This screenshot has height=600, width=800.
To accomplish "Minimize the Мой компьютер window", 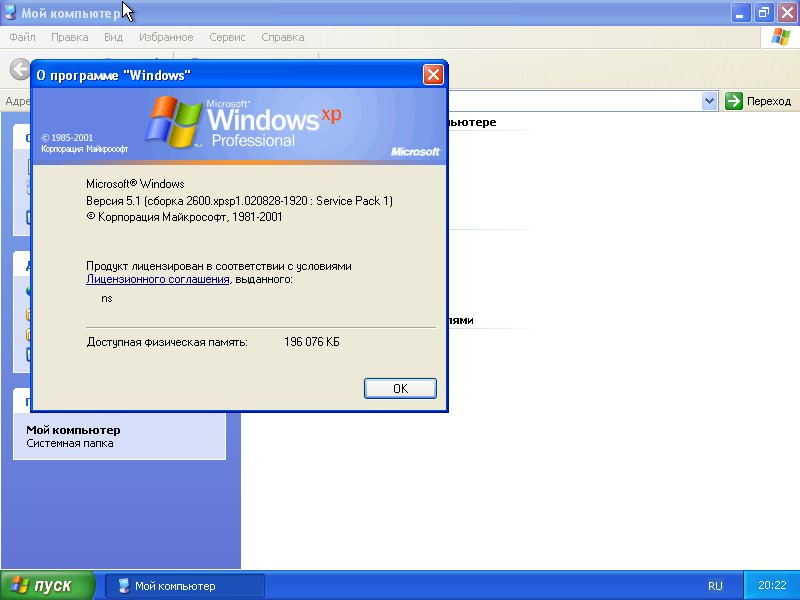I will click(741, 12).
